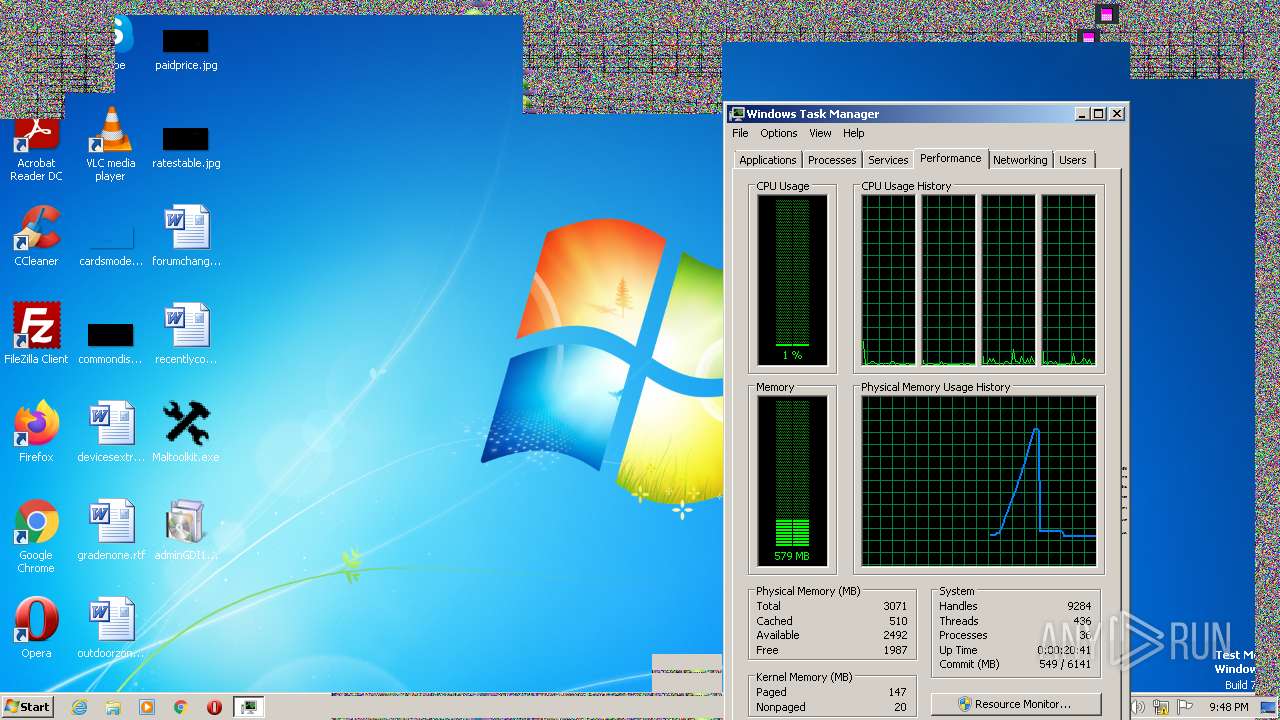Open Resource Monitor button
1280x720 pixels.
[1015, 704]
